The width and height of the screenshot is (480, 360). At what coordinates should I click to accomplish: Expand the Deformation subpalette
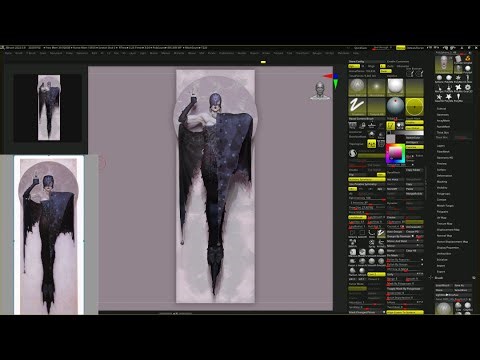coord(444,176)
